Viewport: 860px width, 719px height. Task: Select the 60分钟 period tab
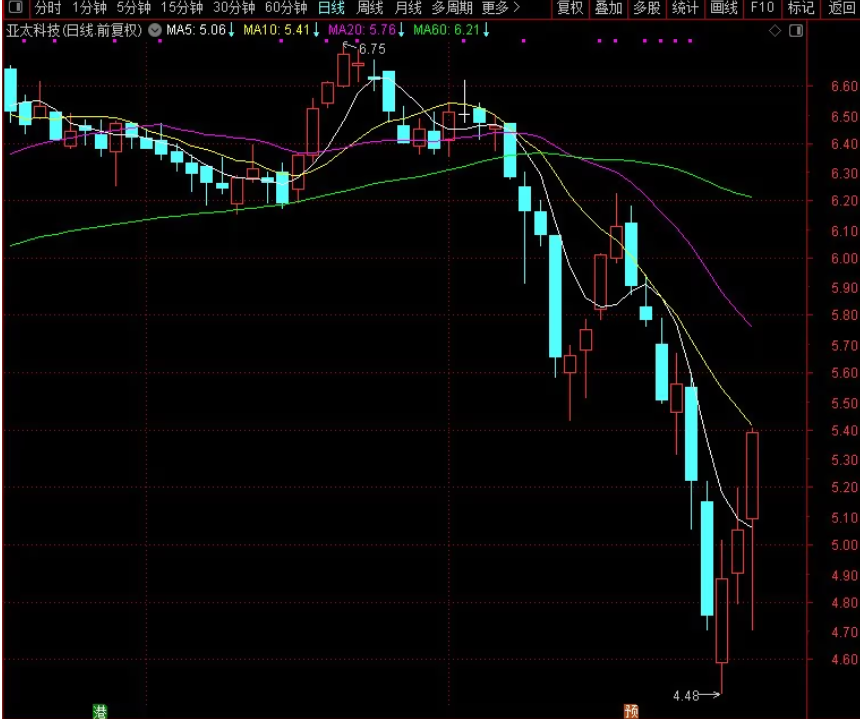pos(286,8)
